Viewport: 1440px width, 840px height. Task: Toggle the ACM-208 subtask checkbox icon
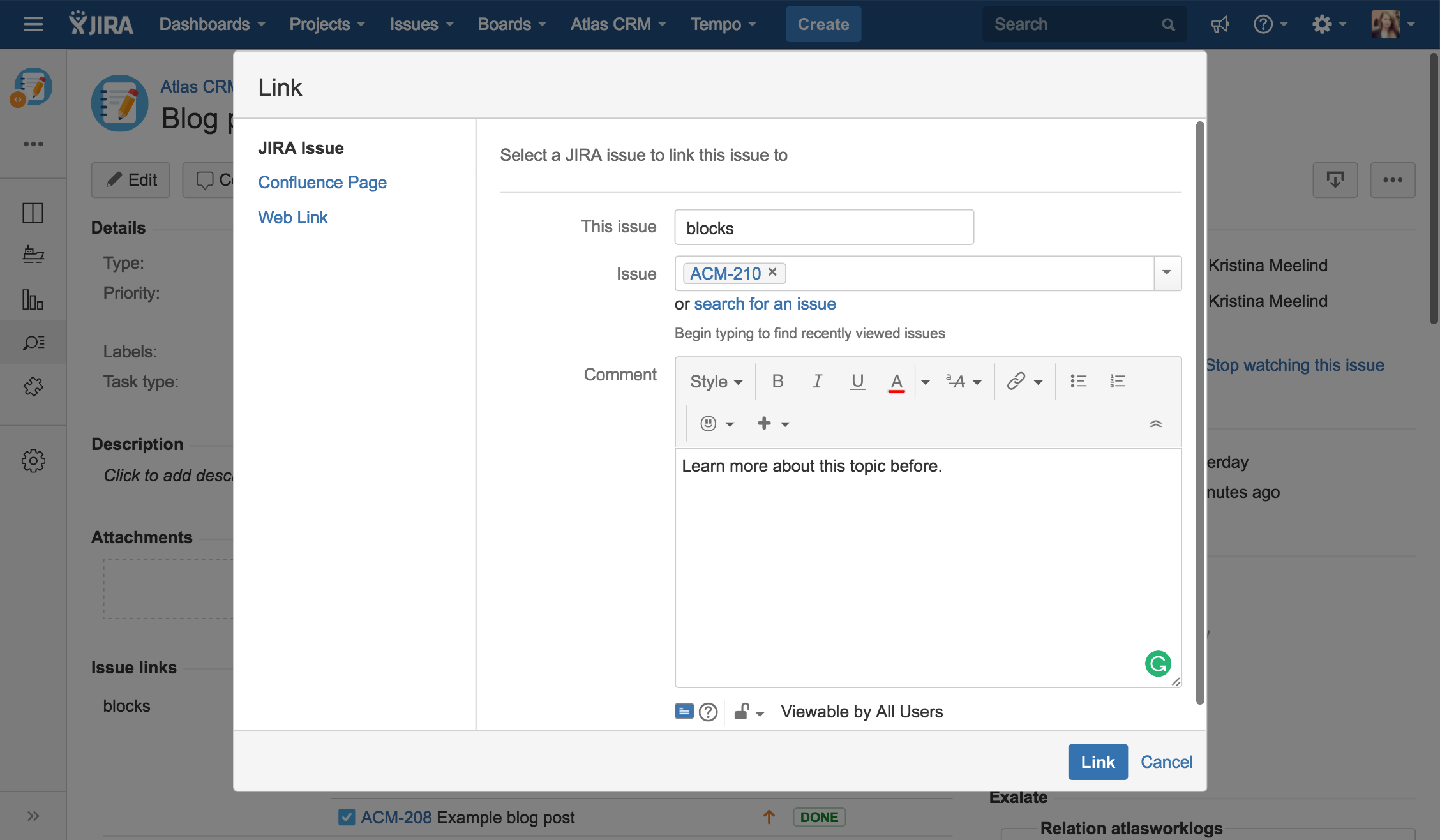click(x=347, y=817)
